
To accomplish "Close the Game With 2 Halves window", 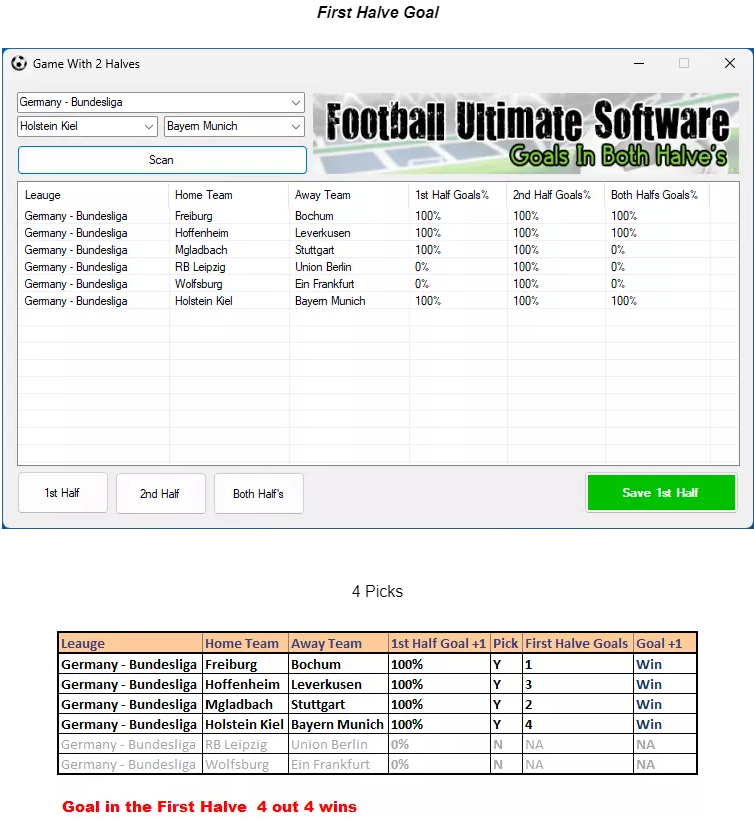I will [x=730, y=63].
